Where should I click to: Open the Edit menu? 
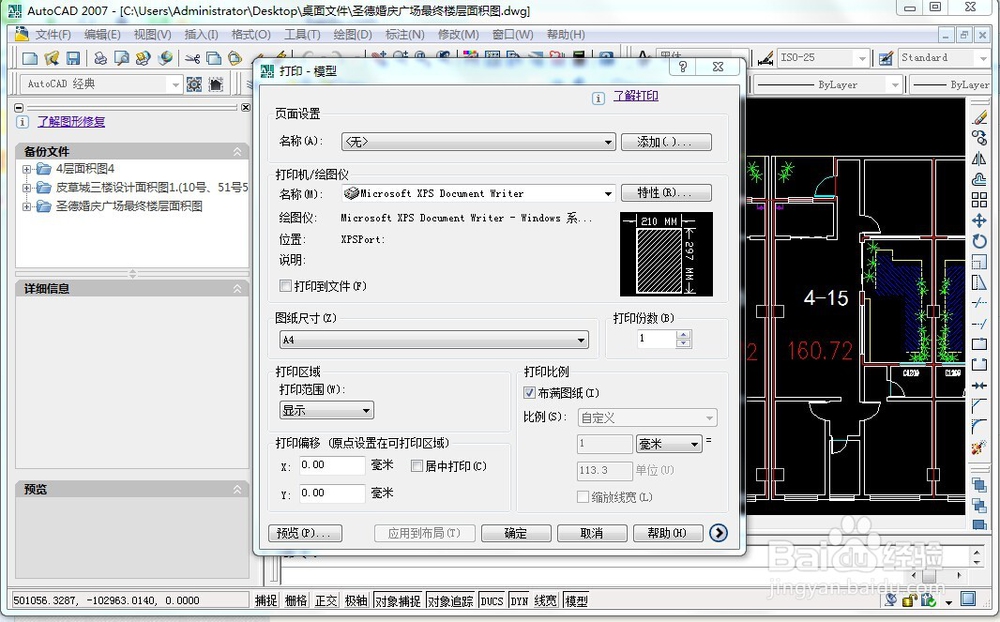[102, 34]
